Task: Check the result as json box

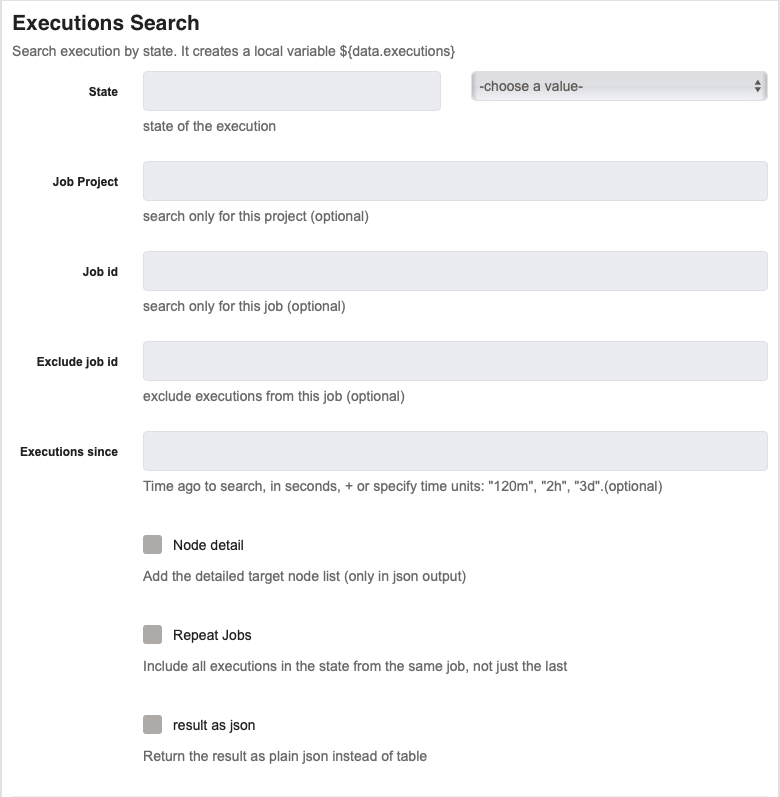Action: coord(152,724)
